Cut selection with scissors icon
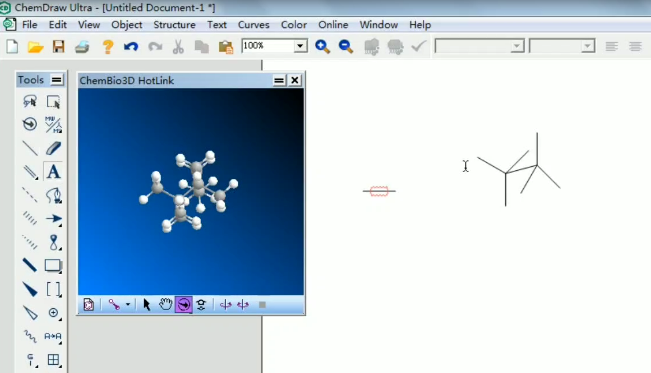The image size is (651, 373). point(178,47)
